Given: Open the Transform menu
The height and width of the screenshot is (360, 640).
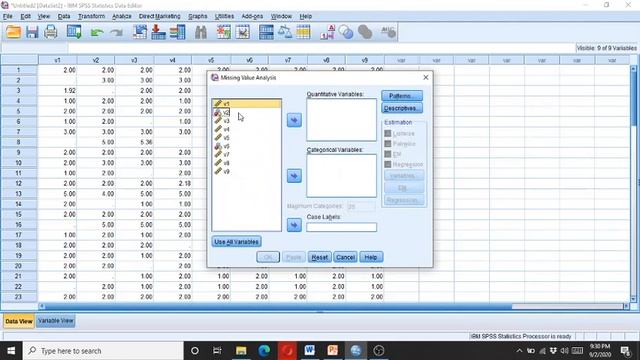Looking at the screenshot, I should (91, 16).
